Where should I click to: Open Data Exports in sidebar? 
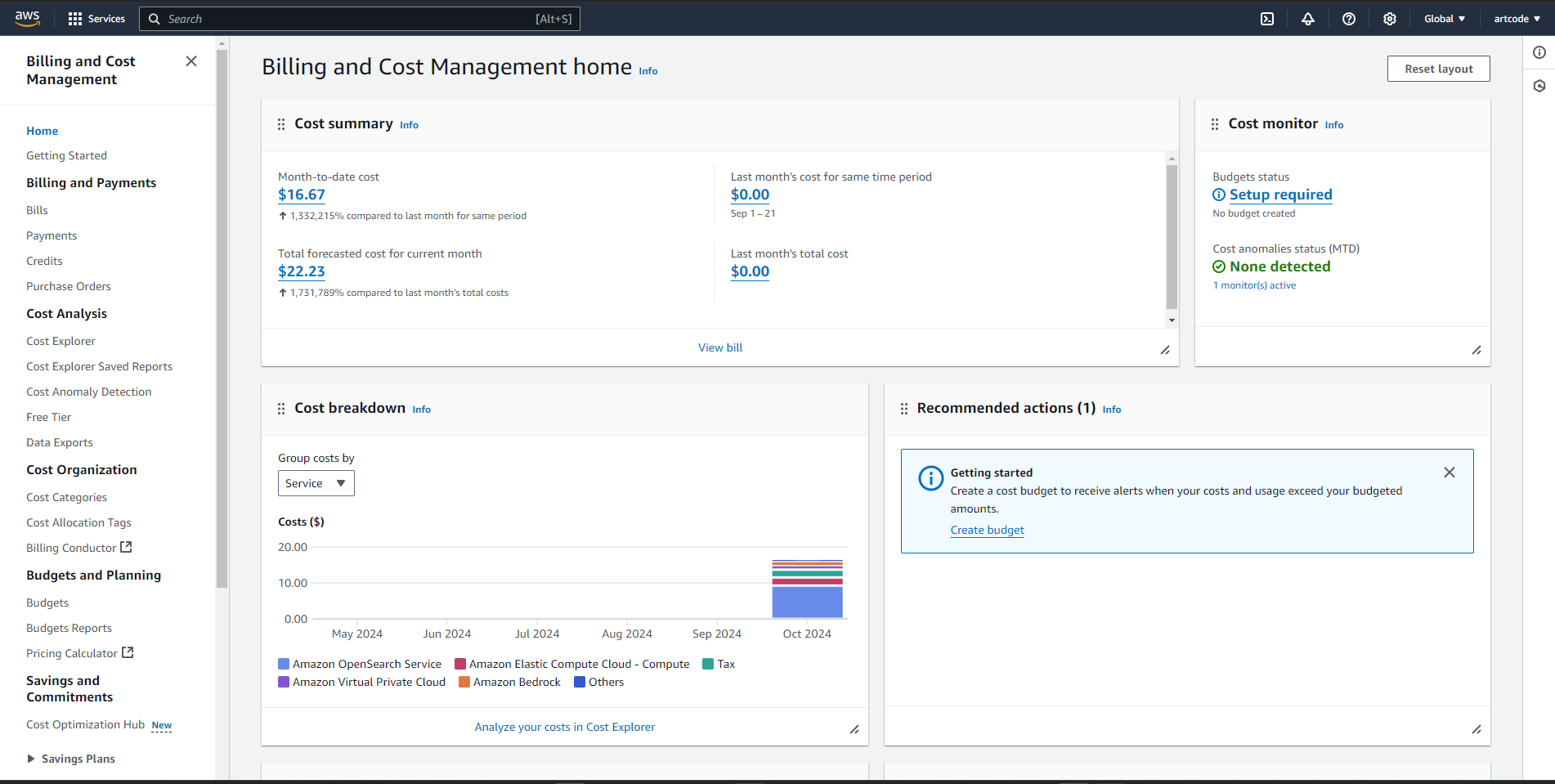click(x=60, y=442)
